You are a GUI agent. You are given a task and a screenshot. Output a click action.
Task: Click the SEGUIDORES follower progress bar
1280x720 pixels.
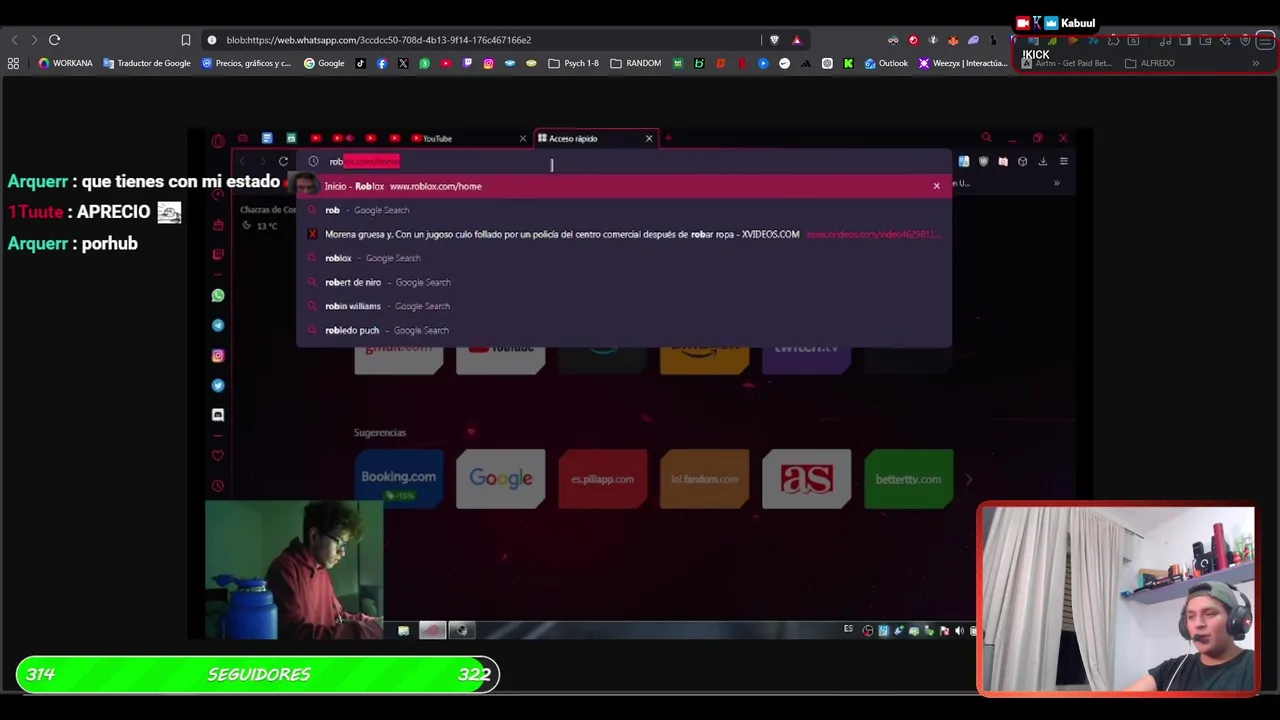pyautogui.click(x=257, y=674)
